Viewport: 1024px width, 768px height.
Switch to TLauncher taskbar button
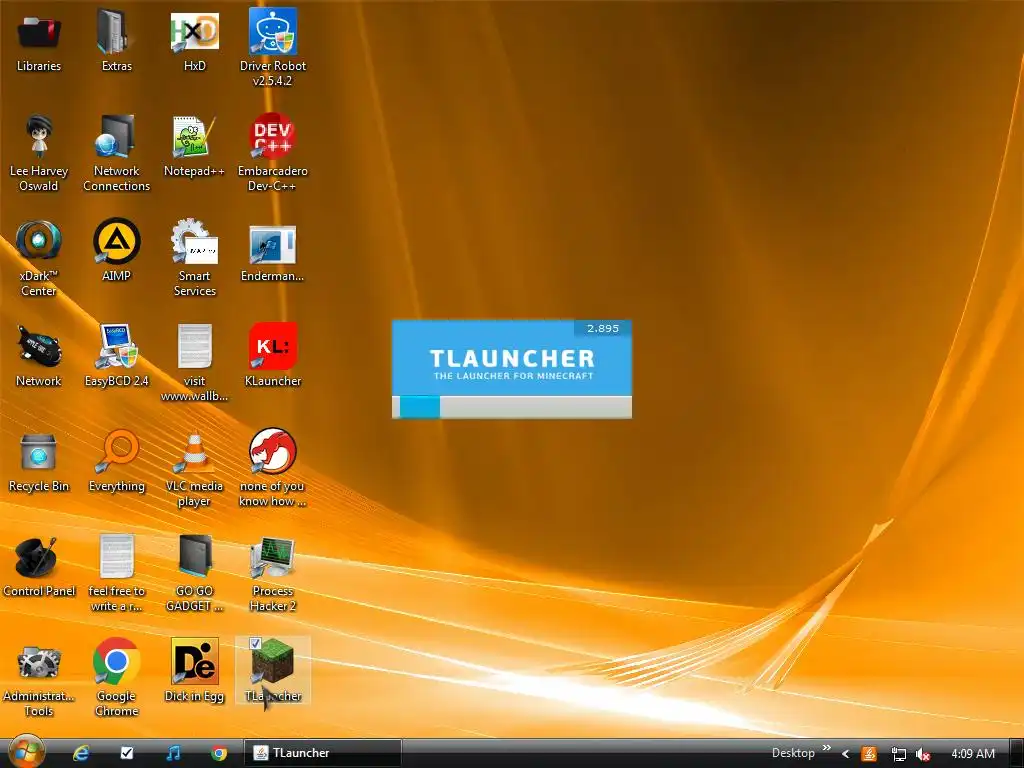click(x=323, y=753)
